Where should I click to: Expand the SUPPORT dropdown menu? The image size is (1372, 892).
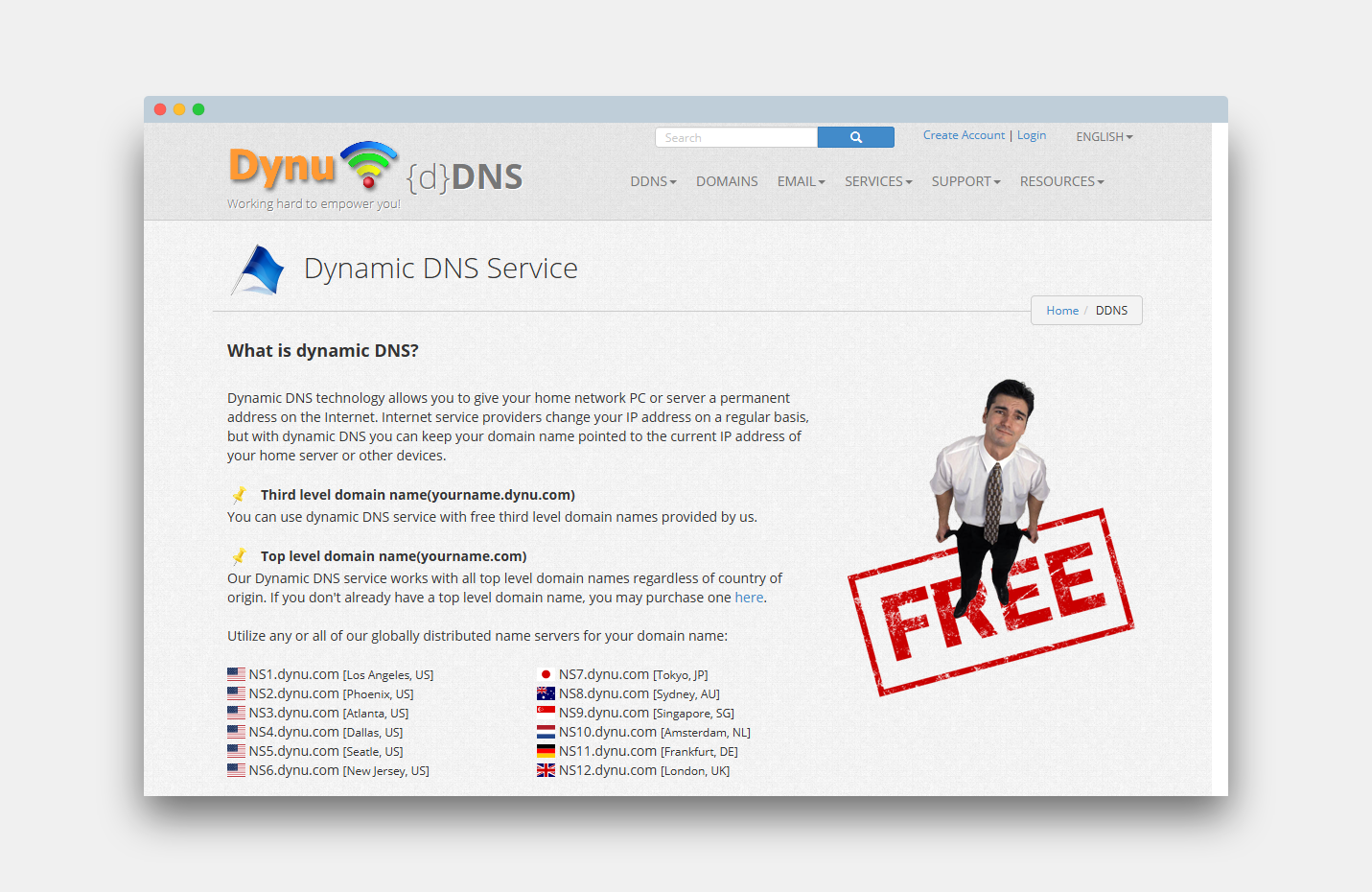coord(965,181)
